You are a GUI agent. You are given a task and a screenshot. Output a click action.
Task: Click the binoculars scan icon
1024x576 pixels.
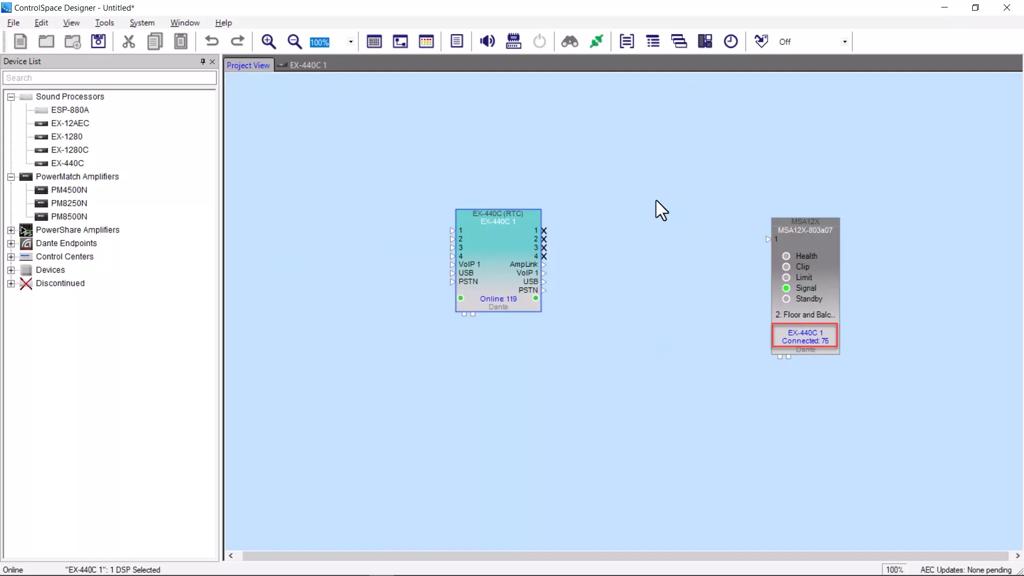coord(569,41)
